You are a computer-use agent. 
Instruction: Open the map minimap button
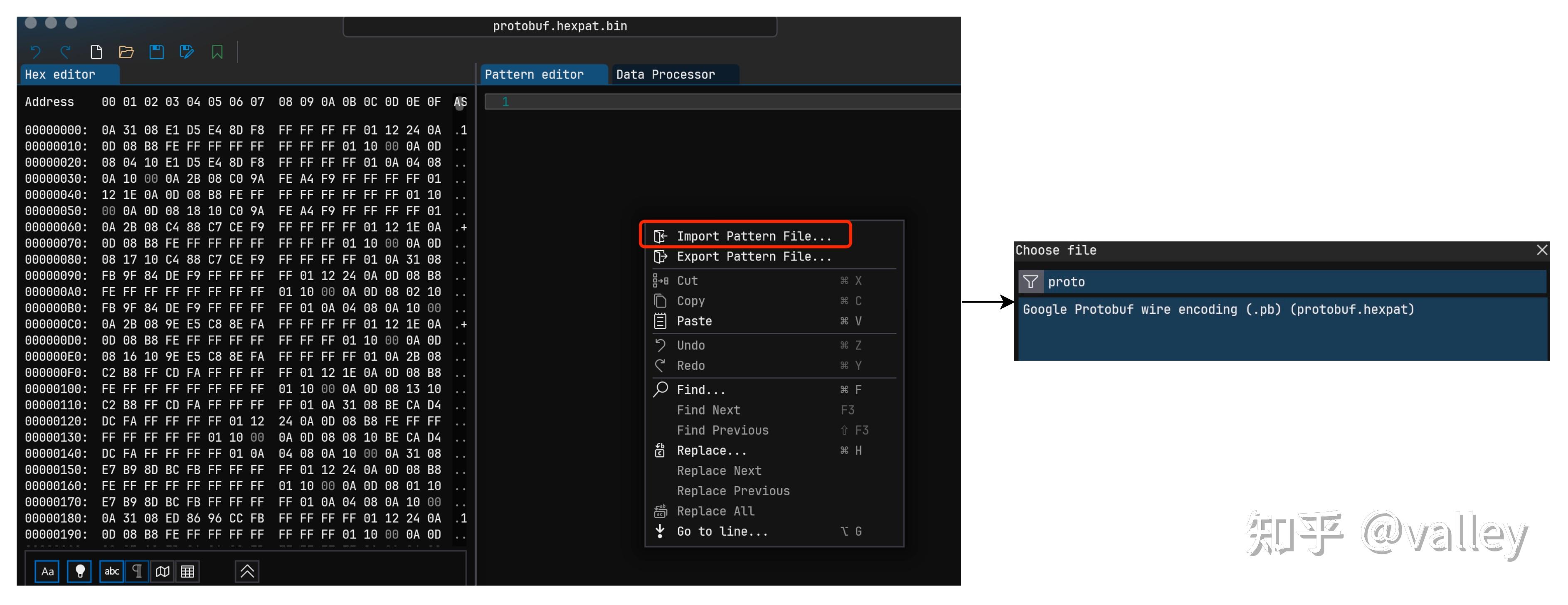[x=163, y=571]
